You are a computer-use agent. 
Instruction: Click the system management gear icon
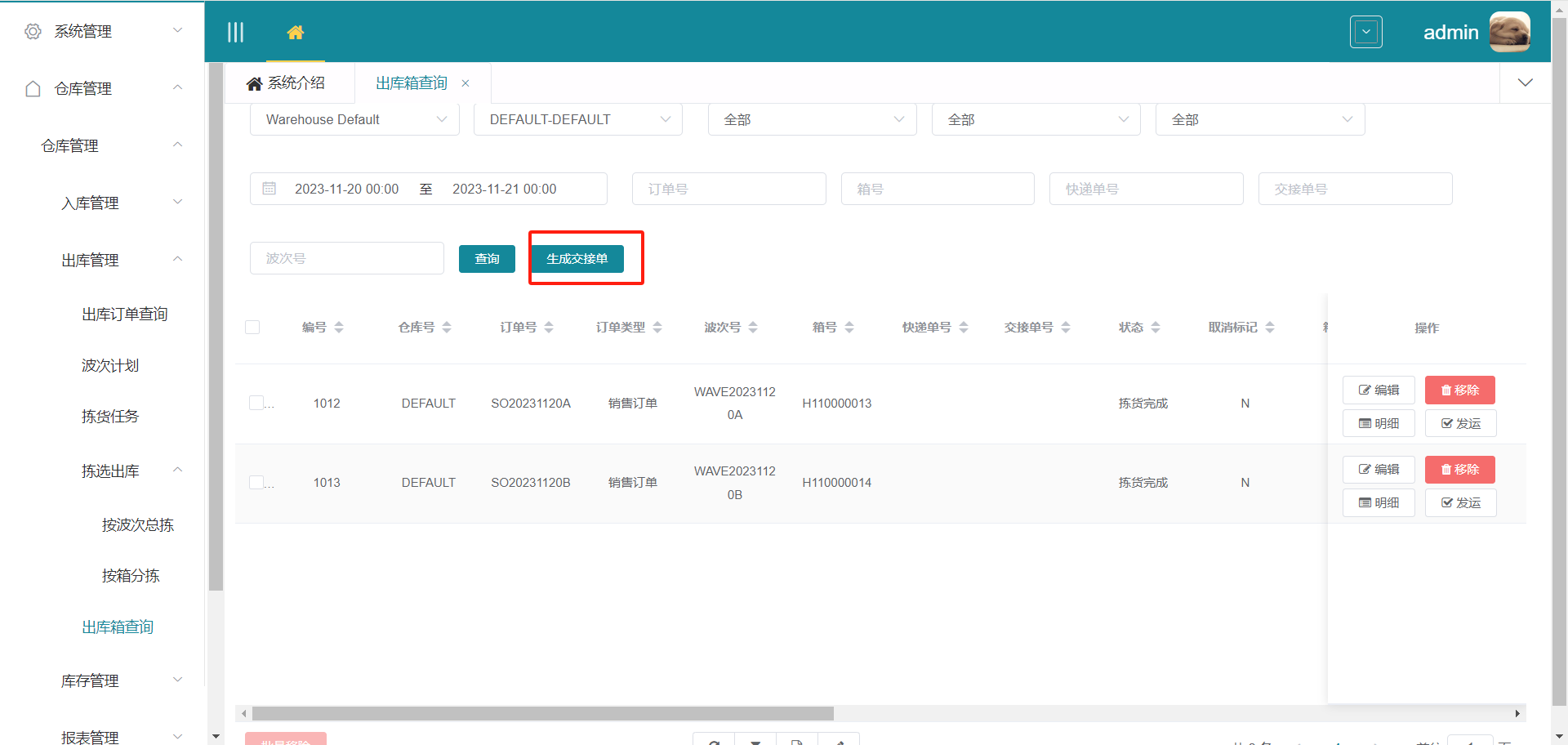(33, 31)
